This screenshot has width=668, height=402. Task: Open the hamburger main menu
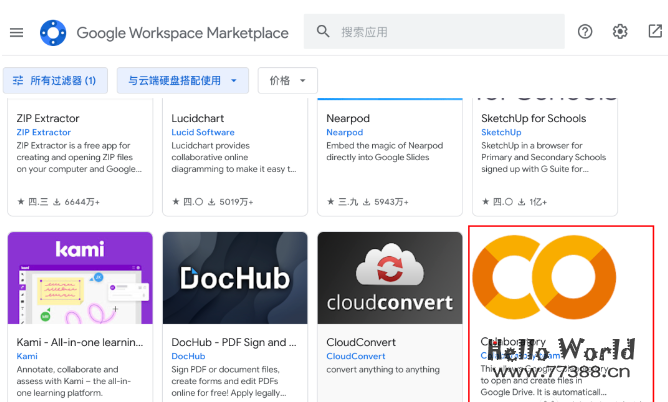pos(16,32)
